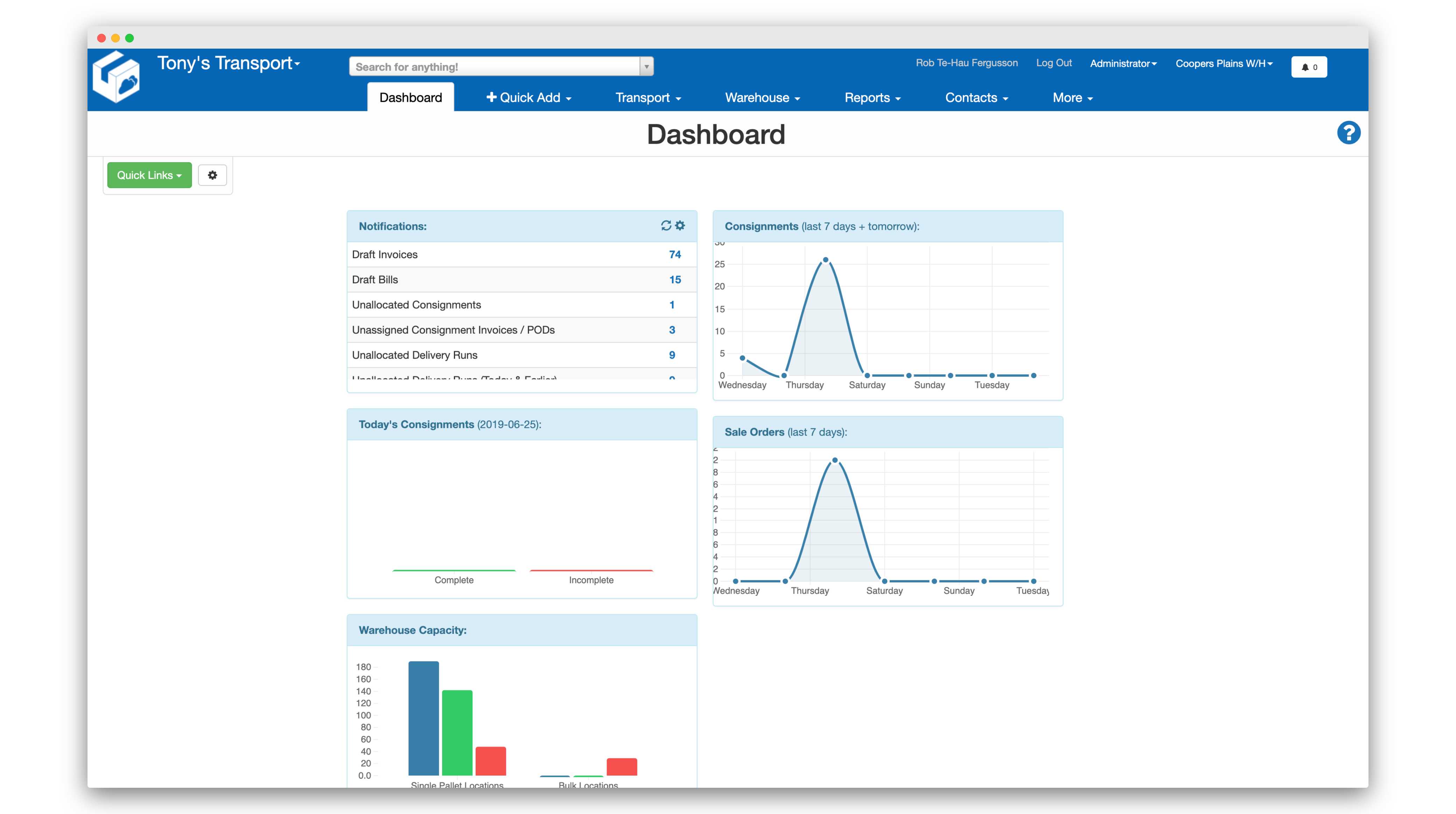Refresh the Notifications panel

coord(666,225)
